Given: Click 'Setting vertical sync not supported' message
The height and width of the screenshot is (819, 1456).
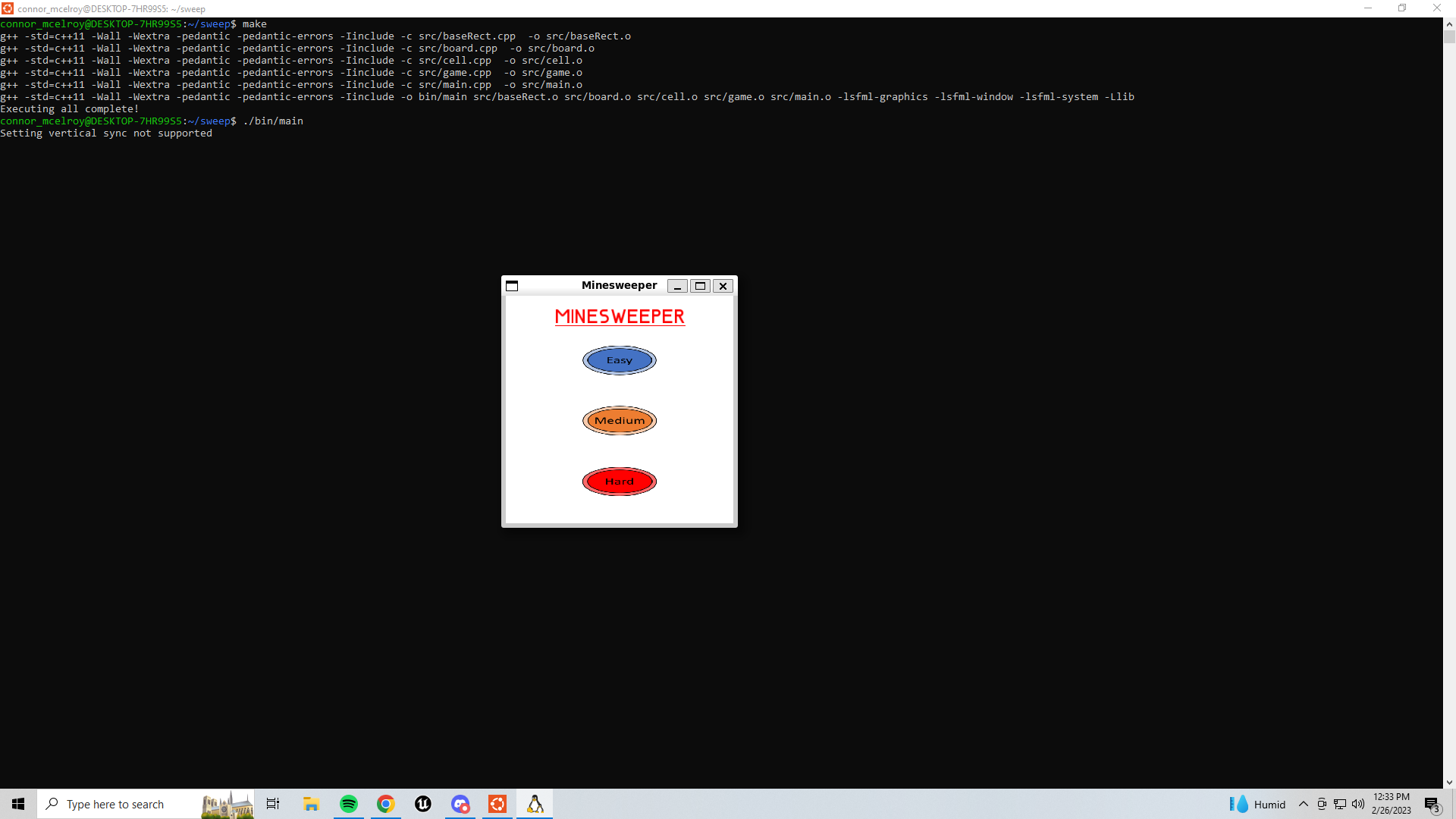Looking at the screenshot, I should coord(106,133).
